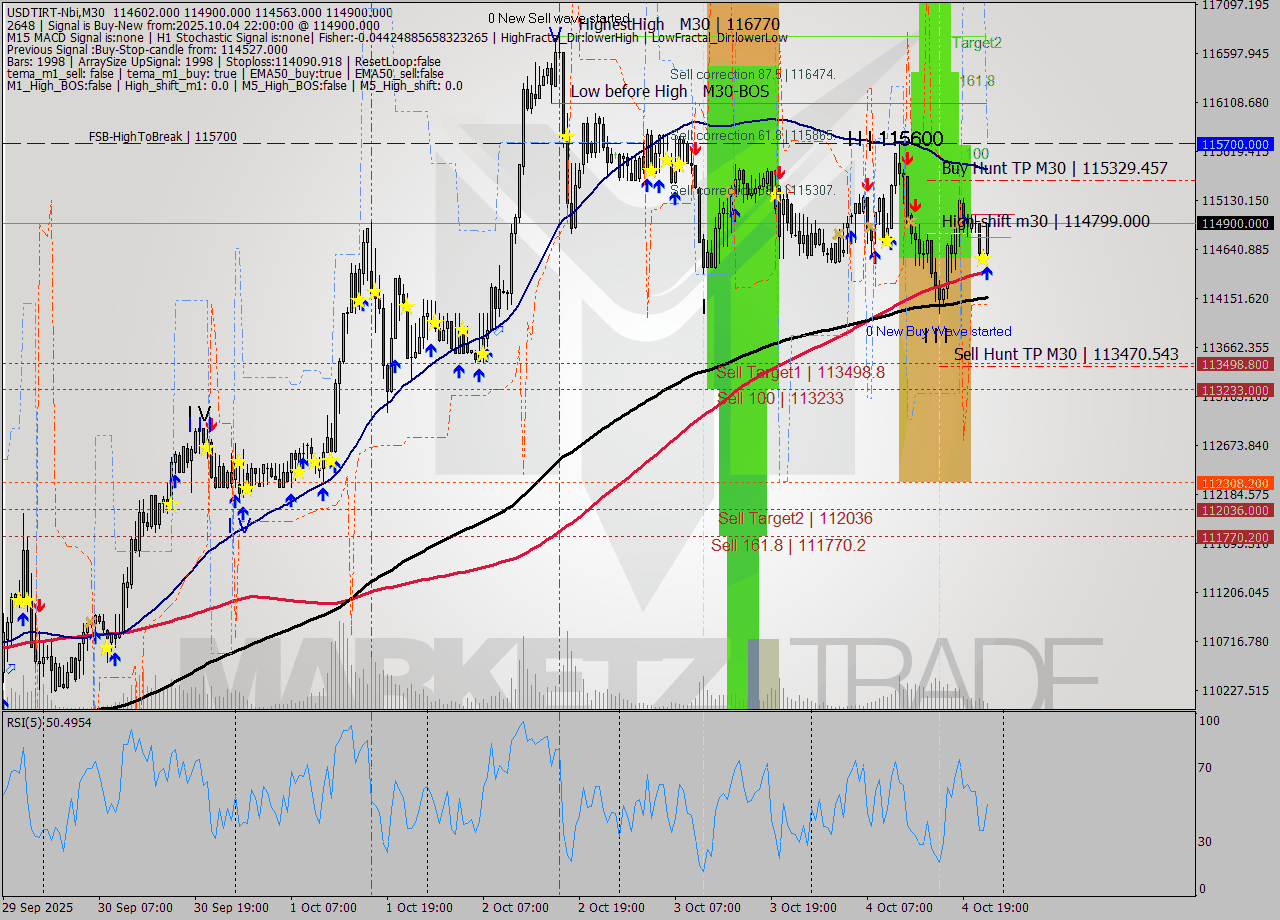Select the double blue up arrows near Sell correction 61.8
Screen dimensions: 1280x920
click(652, 183)
